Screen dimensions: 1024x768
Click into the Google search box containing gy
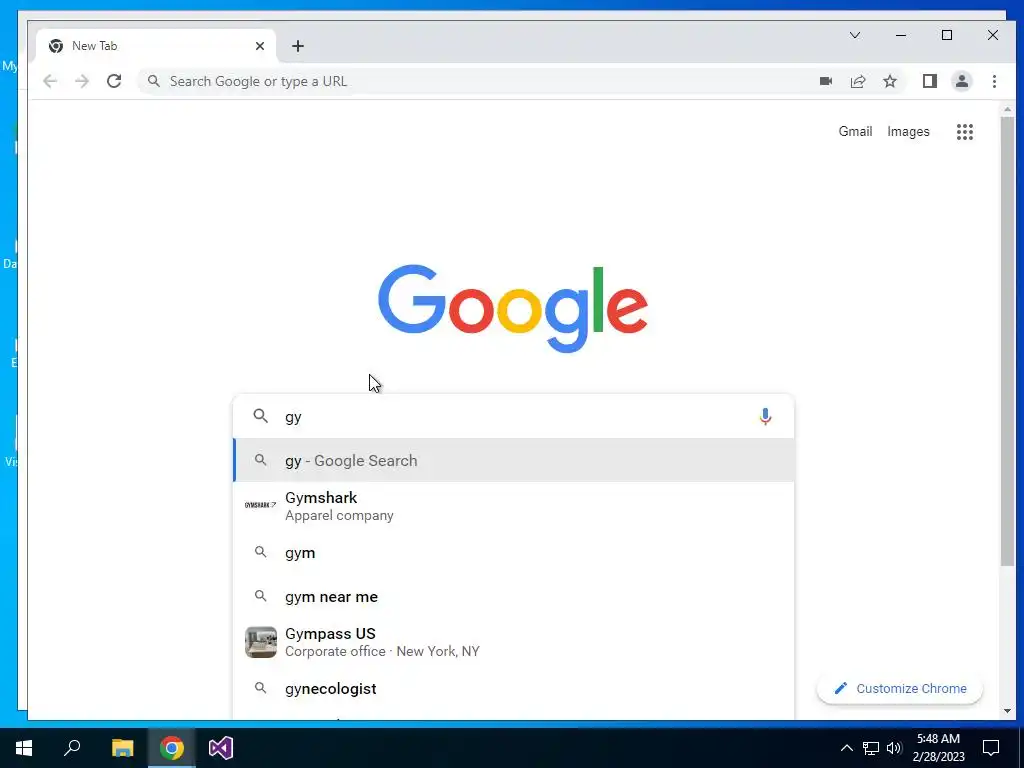point(513,416)
